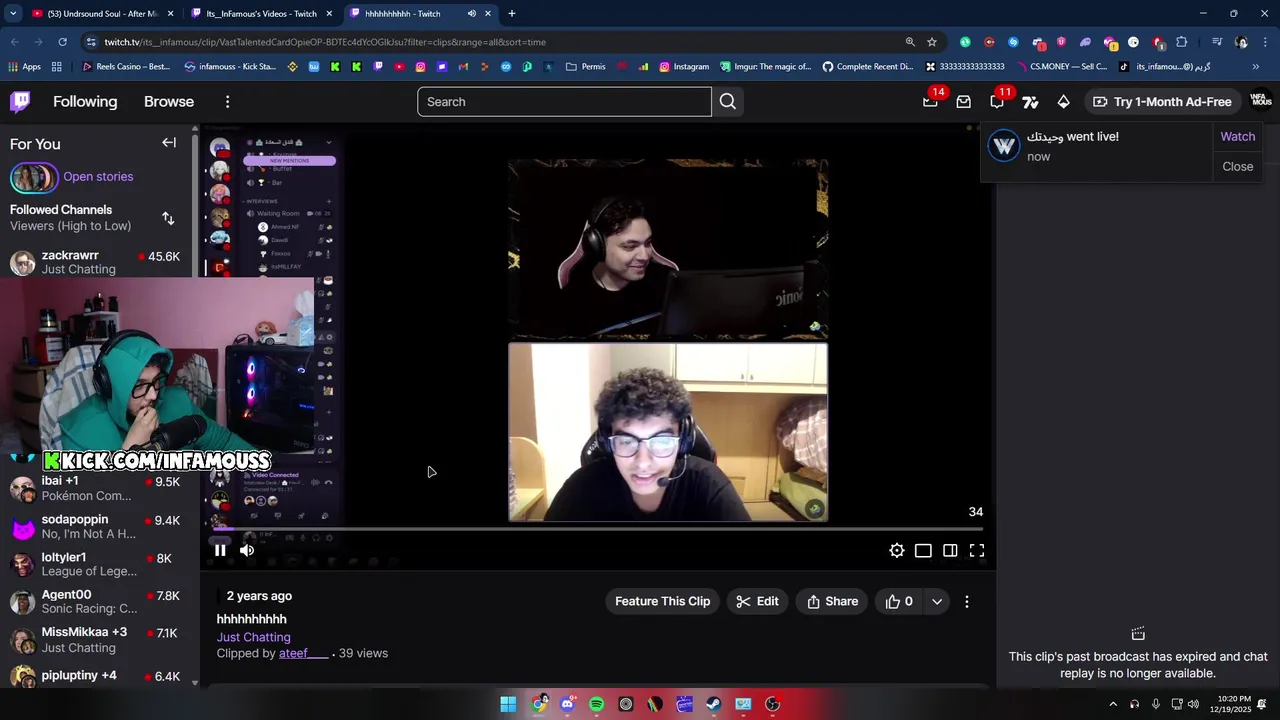1280x720 pixels.
Task: Close the went live notification
Action: click(1237, 167)
